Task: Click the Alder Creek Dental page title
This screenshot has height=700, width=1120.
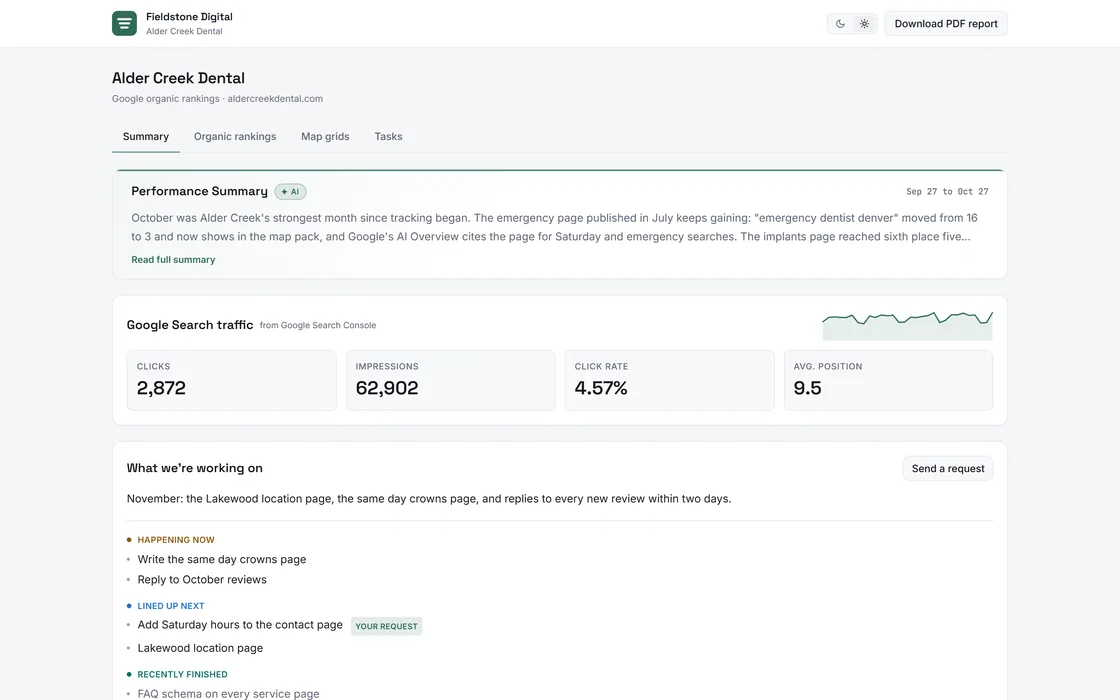Action: coord(179,78)
